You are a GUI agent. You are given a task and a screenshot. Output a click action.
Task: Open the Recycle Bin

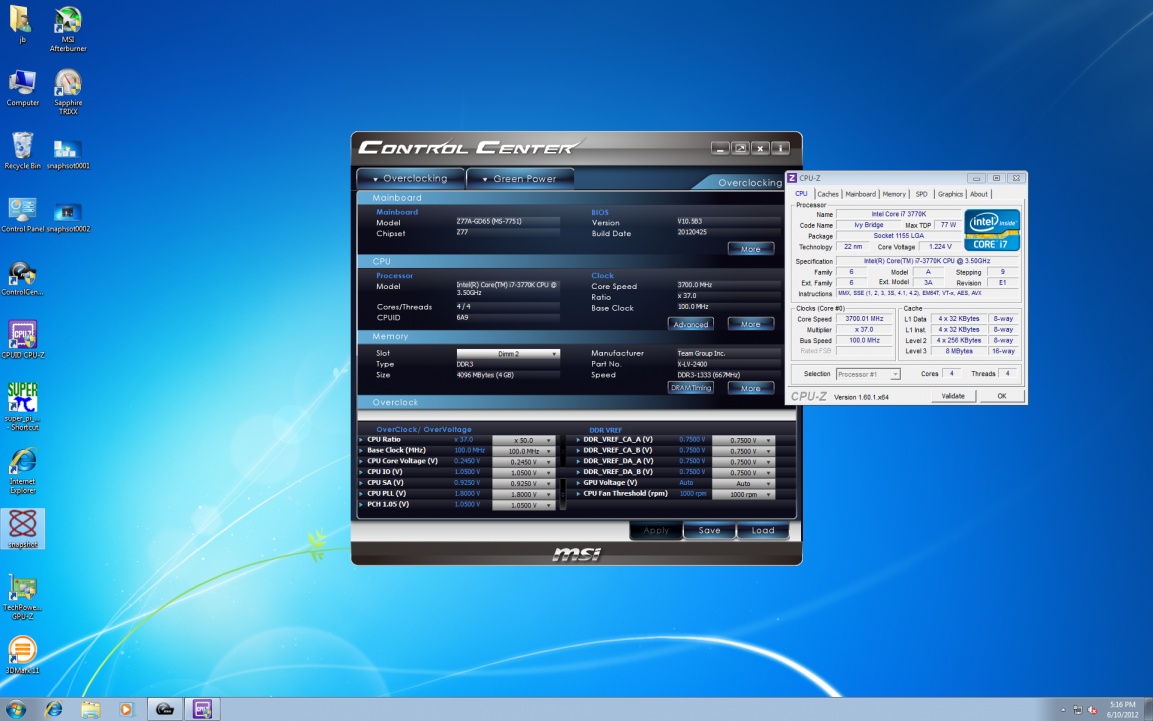(x=22, y=147)
